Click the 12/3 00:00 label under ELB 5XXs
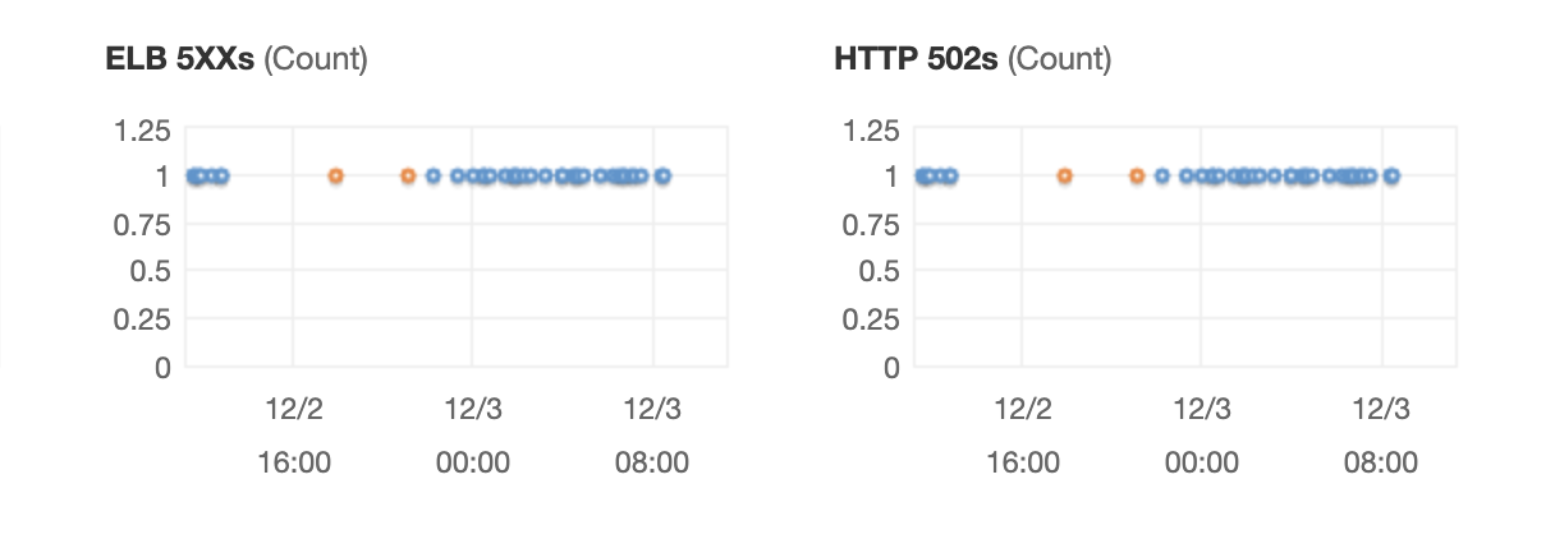1568x550 pixels. pos(473,436)
